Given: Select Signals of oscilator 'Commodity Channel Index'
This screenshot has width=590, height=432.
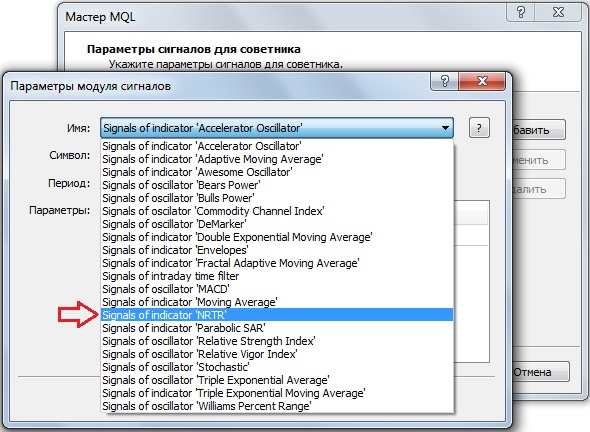Looking at the screenshot, I should tap(277, 211).
